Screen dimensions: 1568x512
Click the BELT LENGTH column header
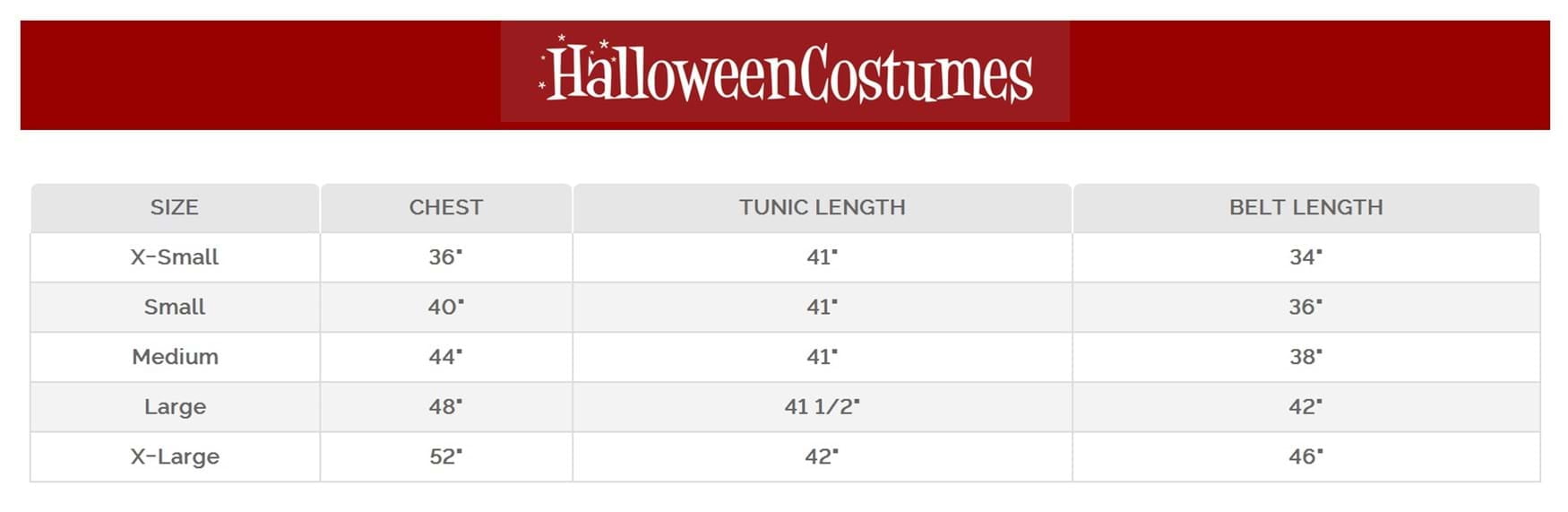pyautogui.click(x=1305, y=207)
